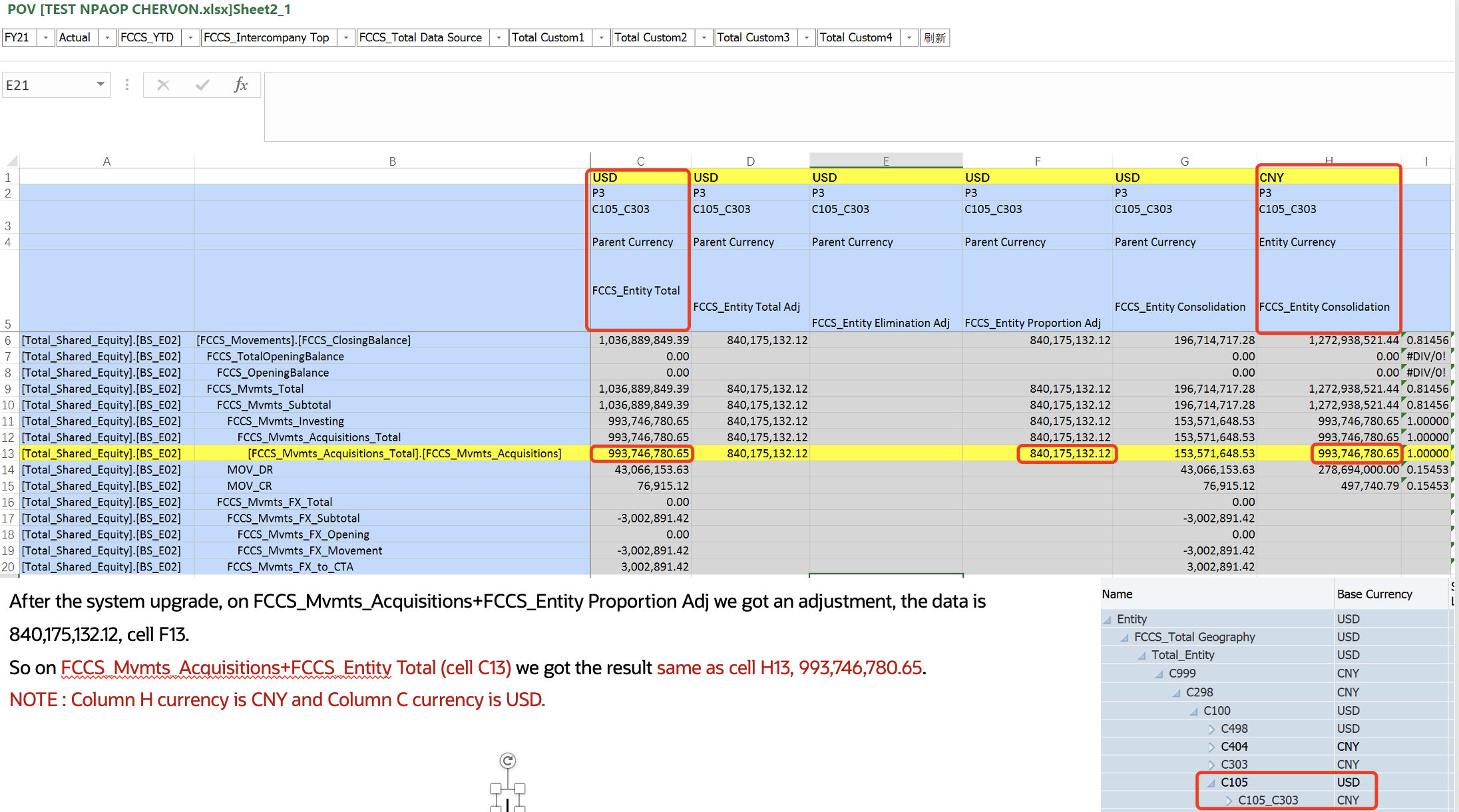This screenshot has width=1459, height=812.
Task: Click the vertical ellipsis beside the Name Box
Action: [126, 85]
